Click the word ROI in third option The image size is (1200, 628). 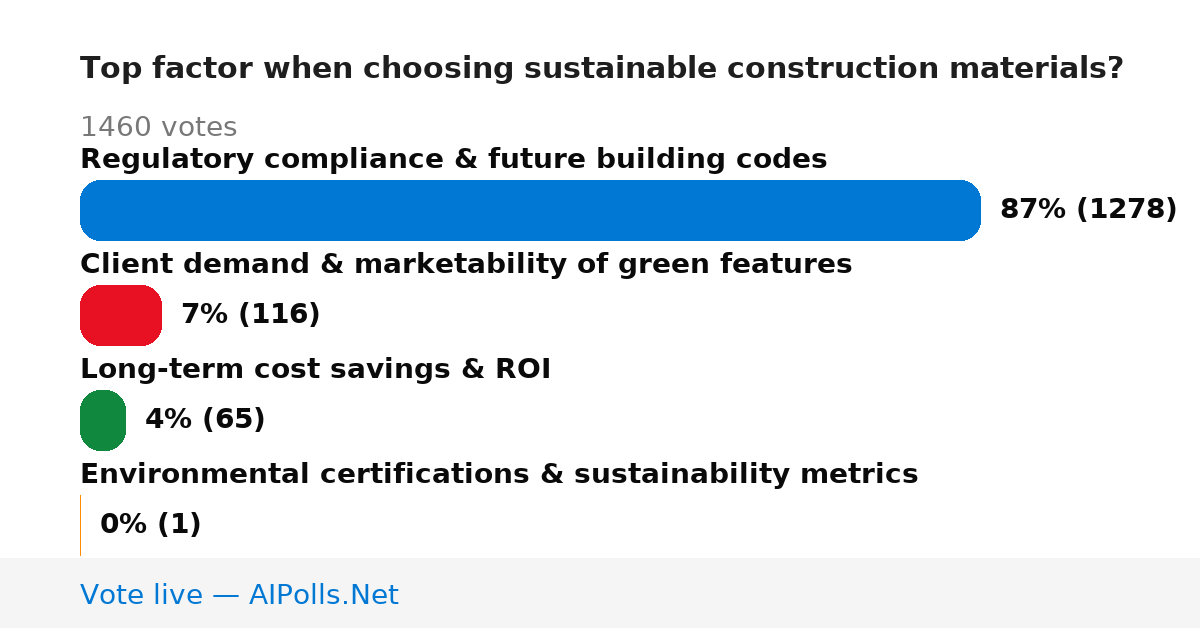[x=523, y=369]
